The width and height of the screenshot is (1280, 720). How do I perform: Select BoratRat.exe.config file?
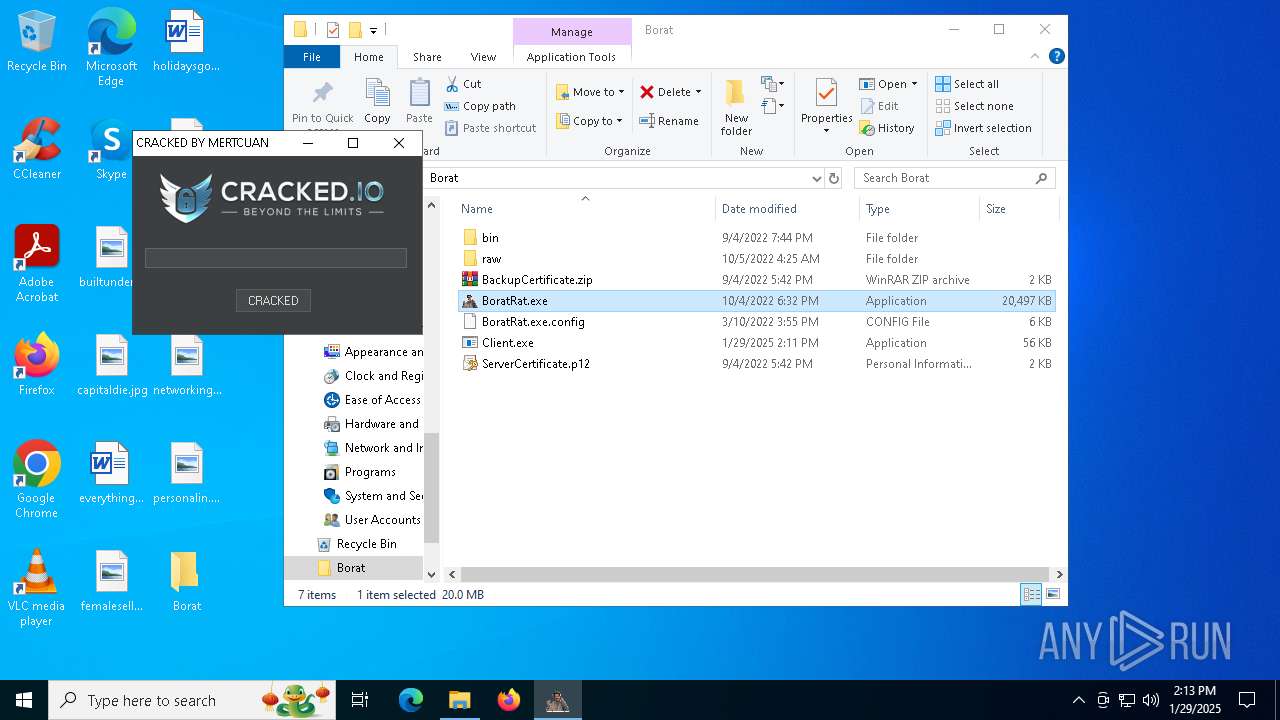point(756,321)
